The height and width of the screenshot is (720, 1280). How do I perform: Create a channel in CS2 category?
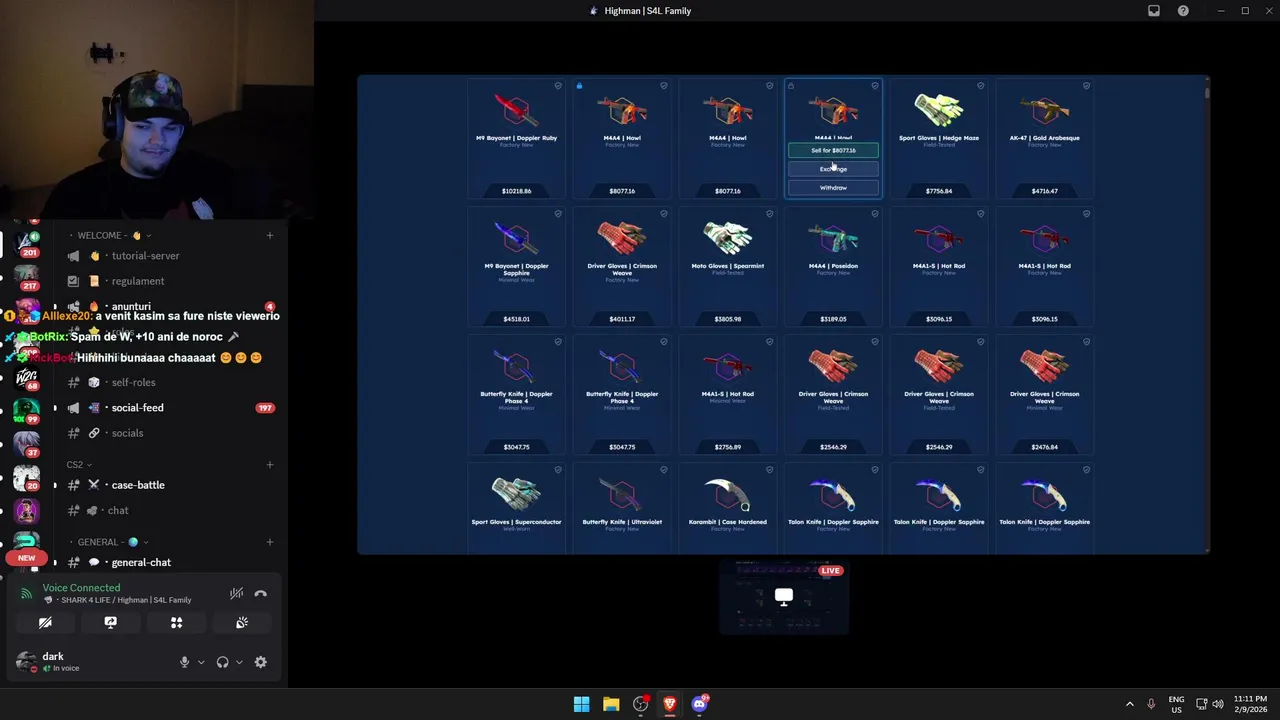(x=269, y=464)
